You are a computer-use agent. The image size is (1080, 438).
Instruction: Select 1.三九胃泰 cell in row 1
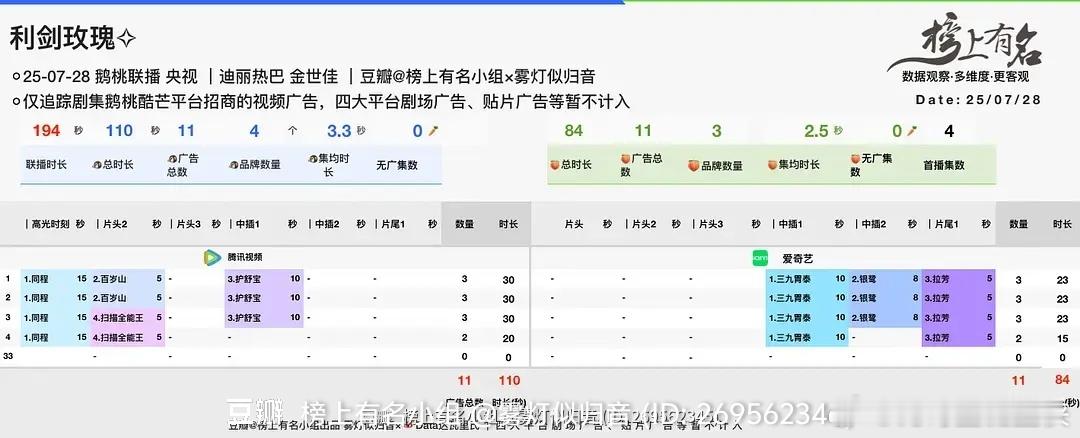point(808,279)
